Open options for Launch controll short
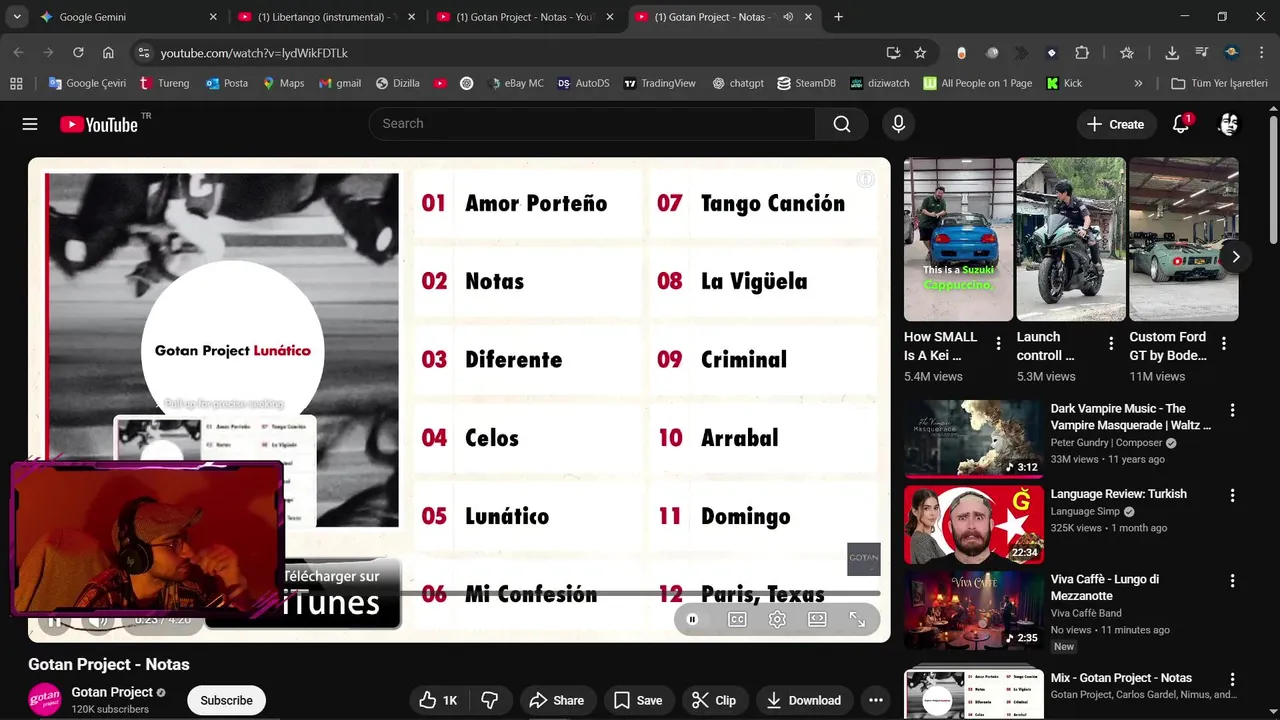The image size is (1280, 720). click(x=1111, y=344)
